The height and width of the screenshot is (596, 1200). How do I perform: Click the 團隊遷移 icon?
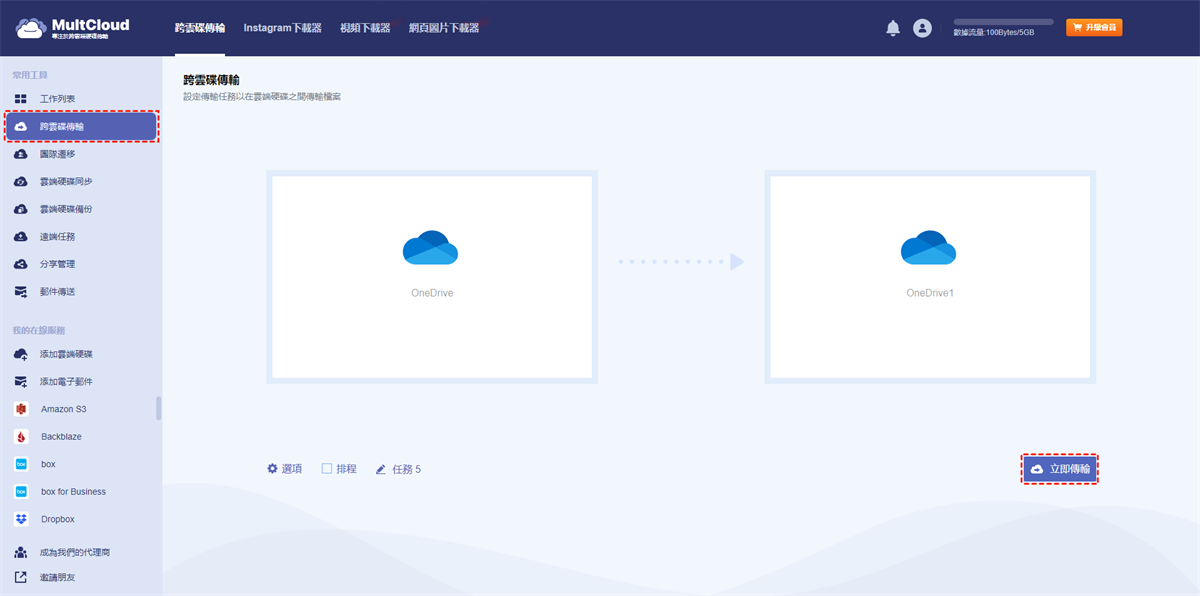(21, 154)
